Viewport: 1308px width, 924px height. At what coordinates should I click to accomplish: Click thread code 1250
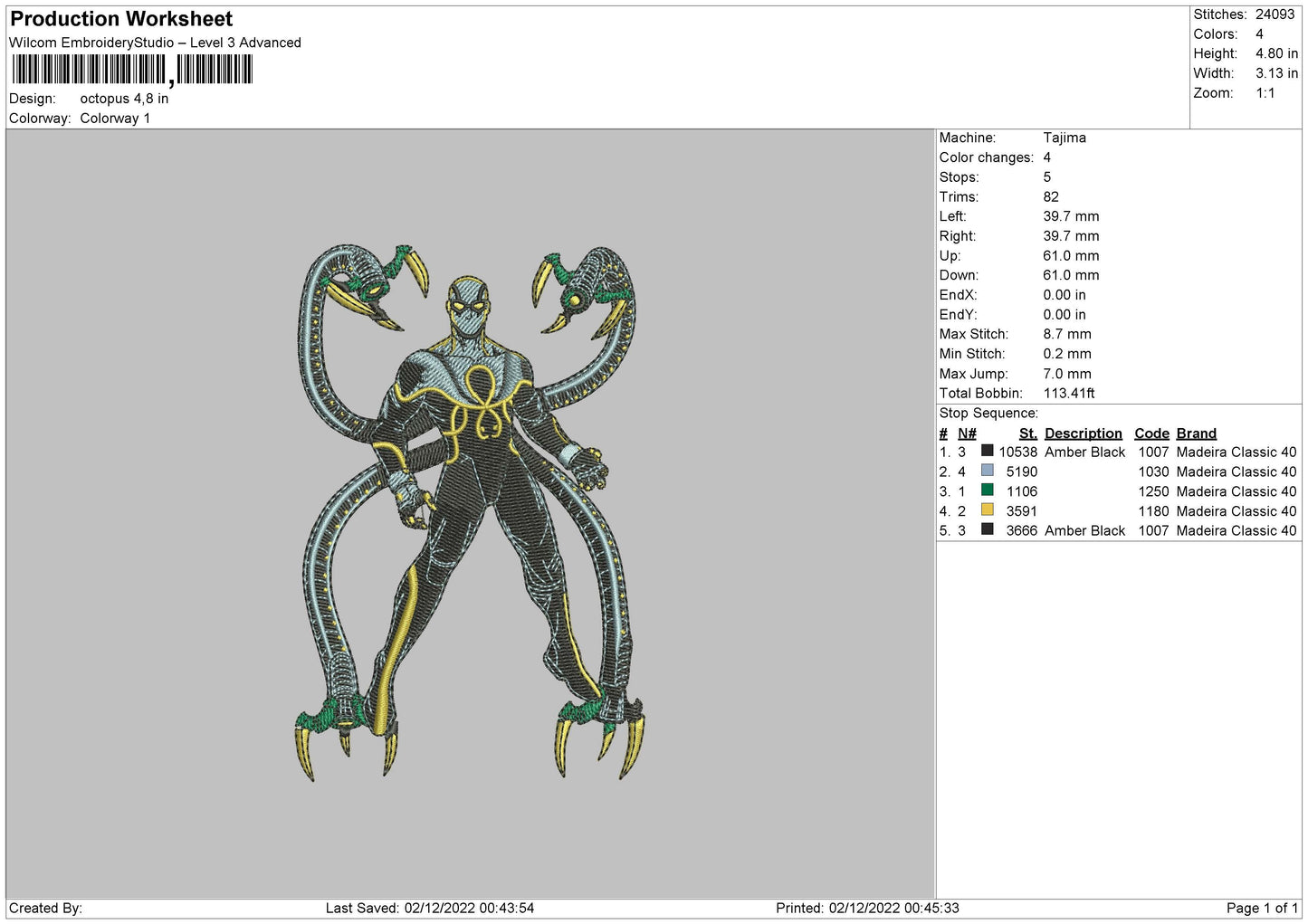1153,492
